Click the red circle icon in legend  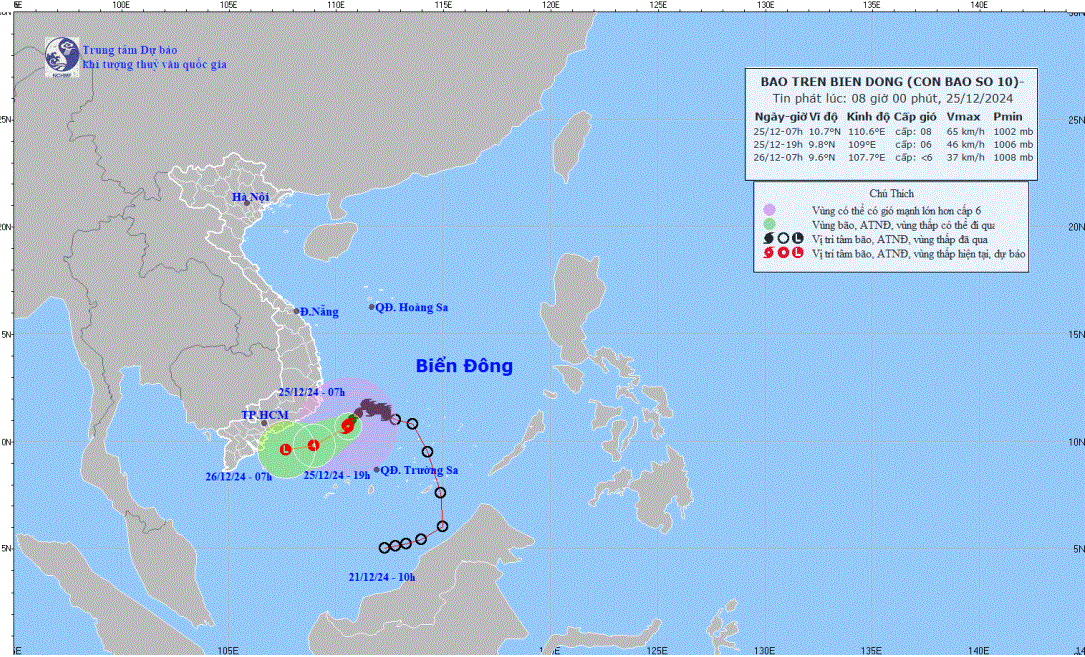click(783, 253)
